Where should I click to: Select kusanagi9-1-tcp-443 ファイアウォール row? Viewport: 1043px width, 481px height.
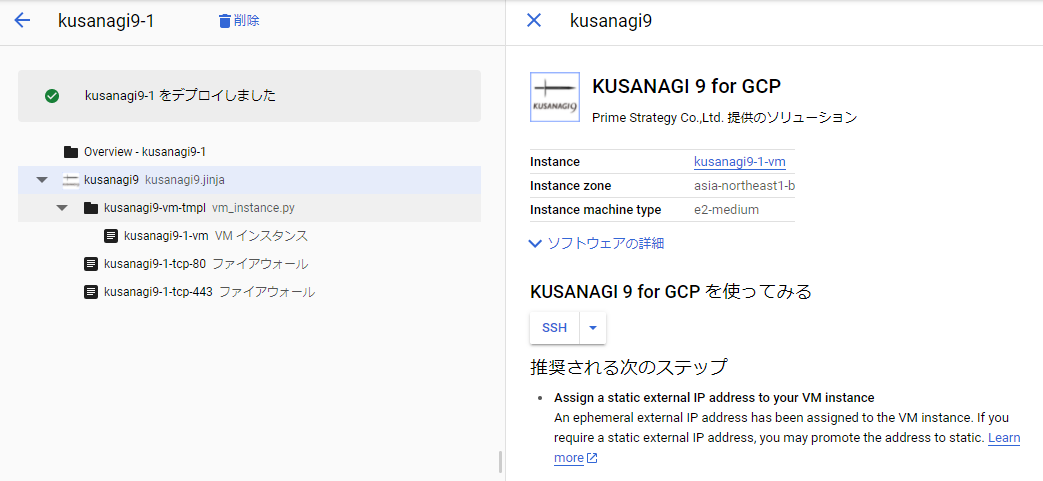pyautogui.click(x=249, y=292)
